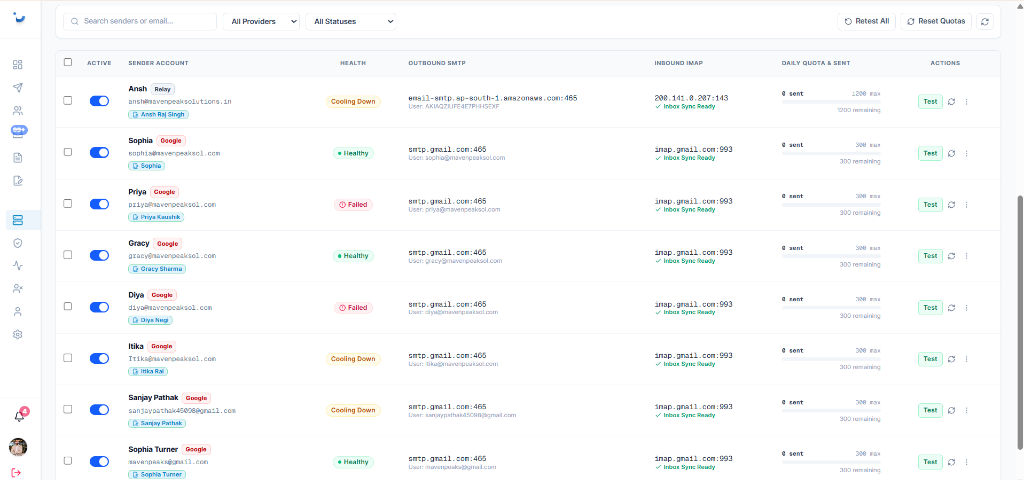
Task: Open the activity pulse icon in sidebar
Action: [18, 266]
